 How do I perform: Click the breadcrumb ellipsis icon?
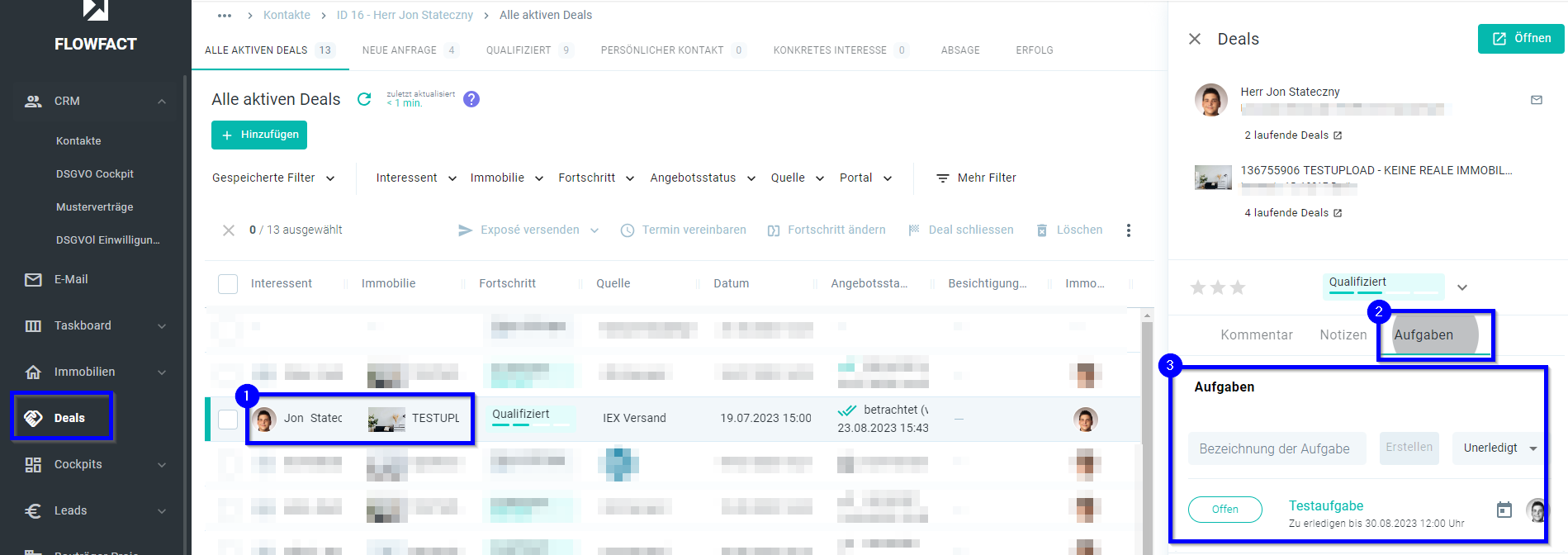click(x=225, y=16)
